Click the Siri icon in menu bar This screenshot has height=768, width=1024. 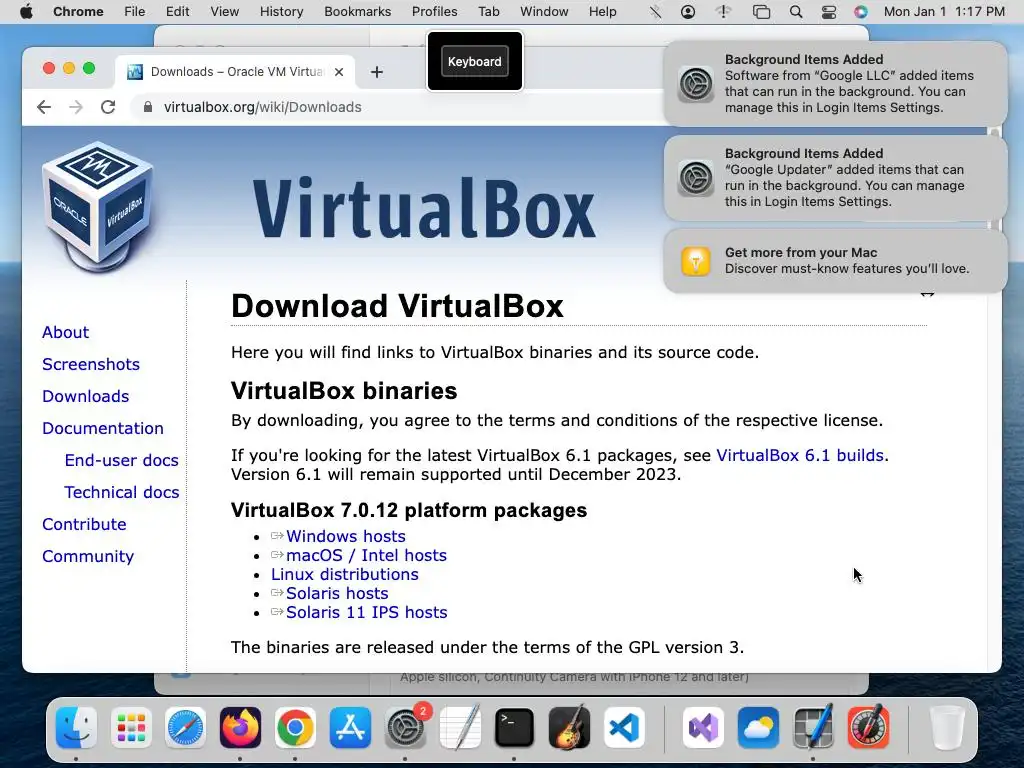click(x=861, y=12)
